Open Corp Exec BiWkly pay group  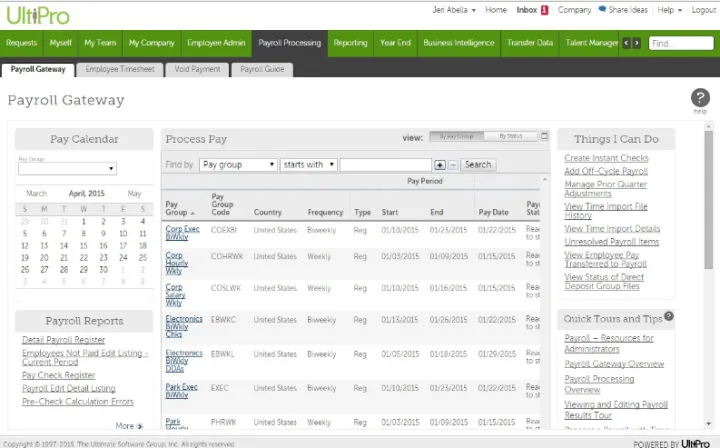(x=182, y=233)
